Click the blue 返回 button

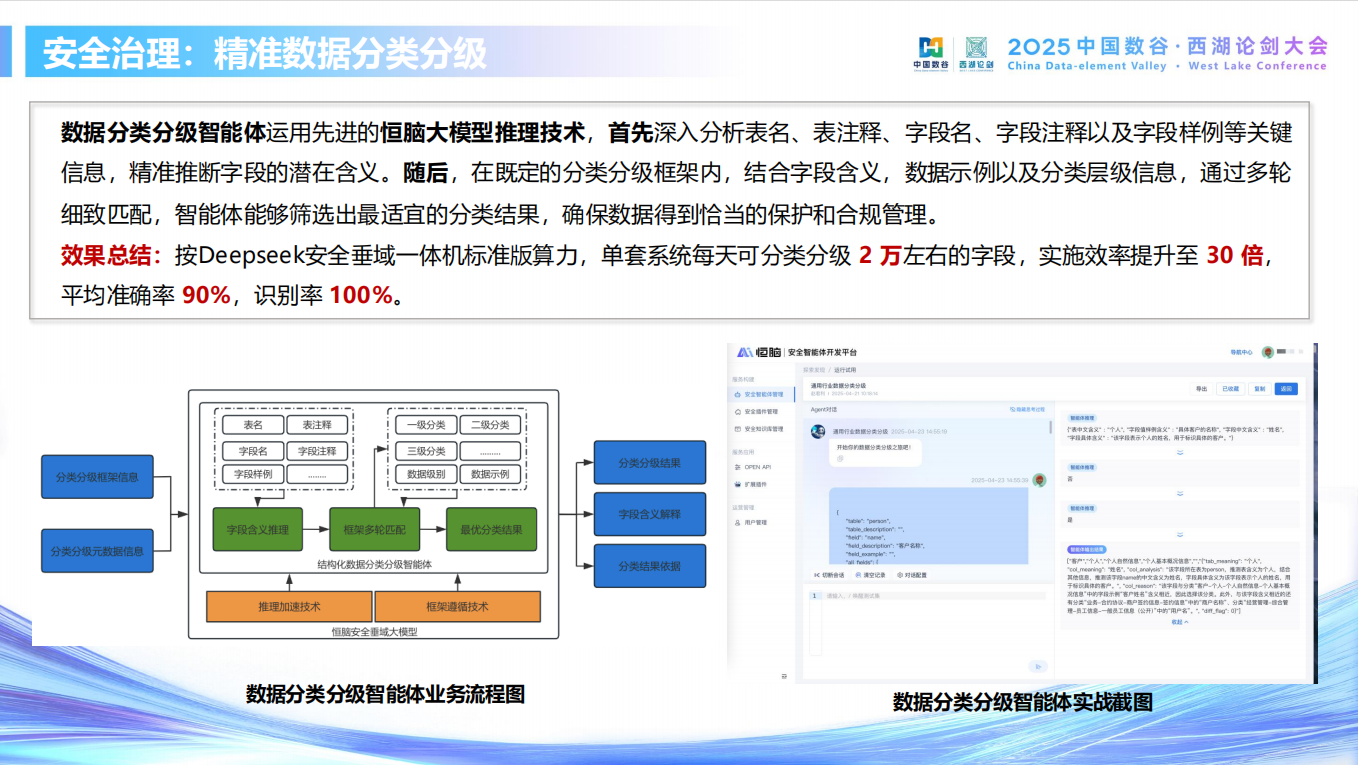click(x=1286, y=388)
